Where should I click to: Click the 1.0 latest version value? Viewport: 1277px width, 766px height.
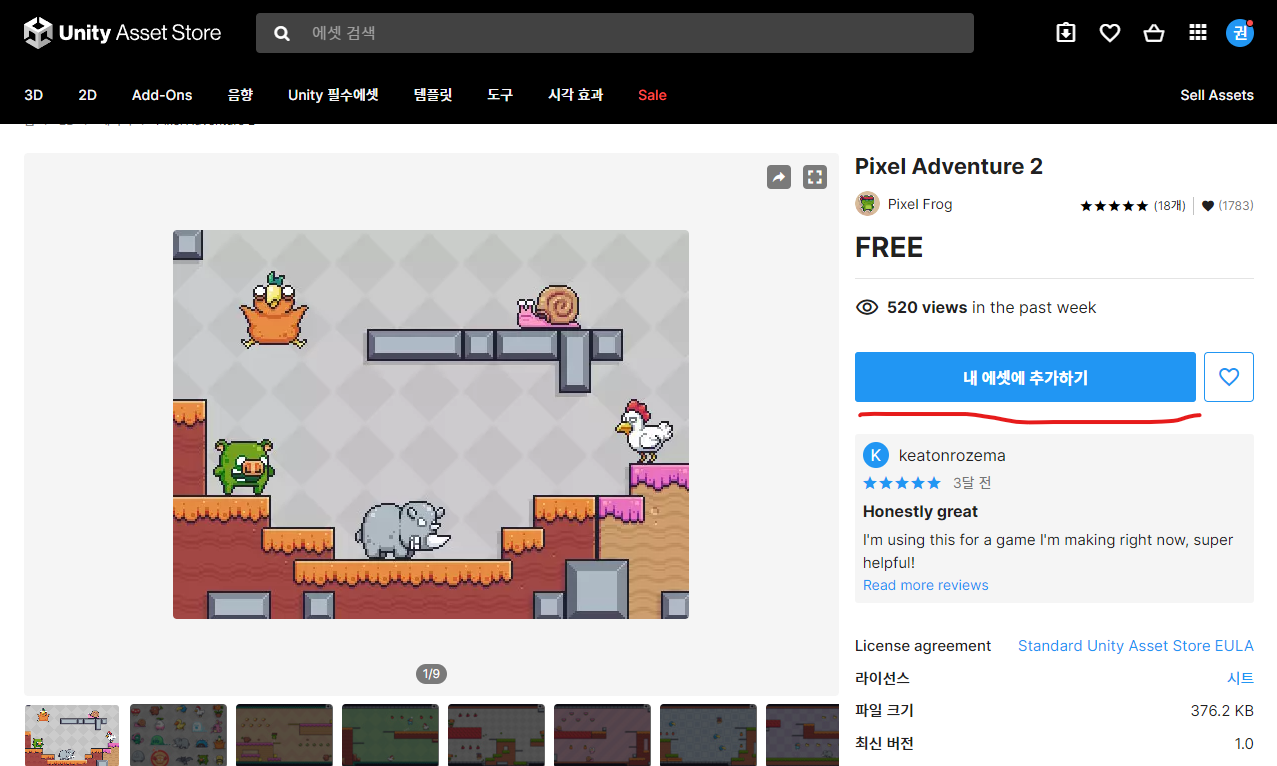(1244, 743)
